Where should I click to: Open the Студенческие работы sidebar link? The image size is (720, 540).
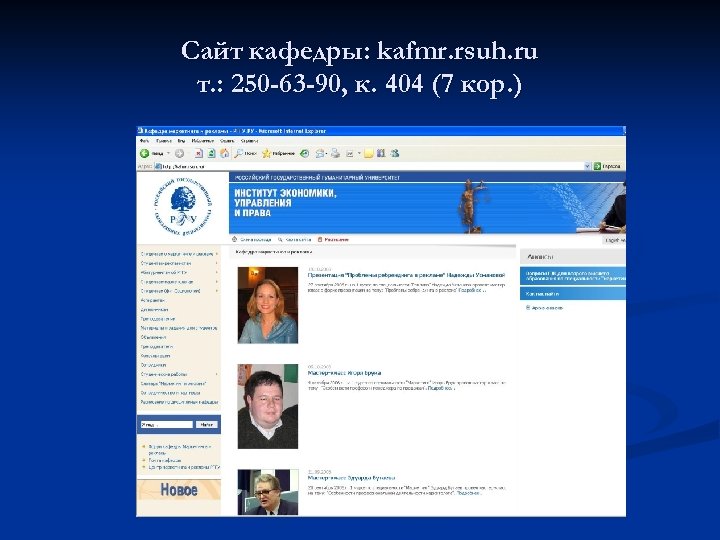(164, 374)
